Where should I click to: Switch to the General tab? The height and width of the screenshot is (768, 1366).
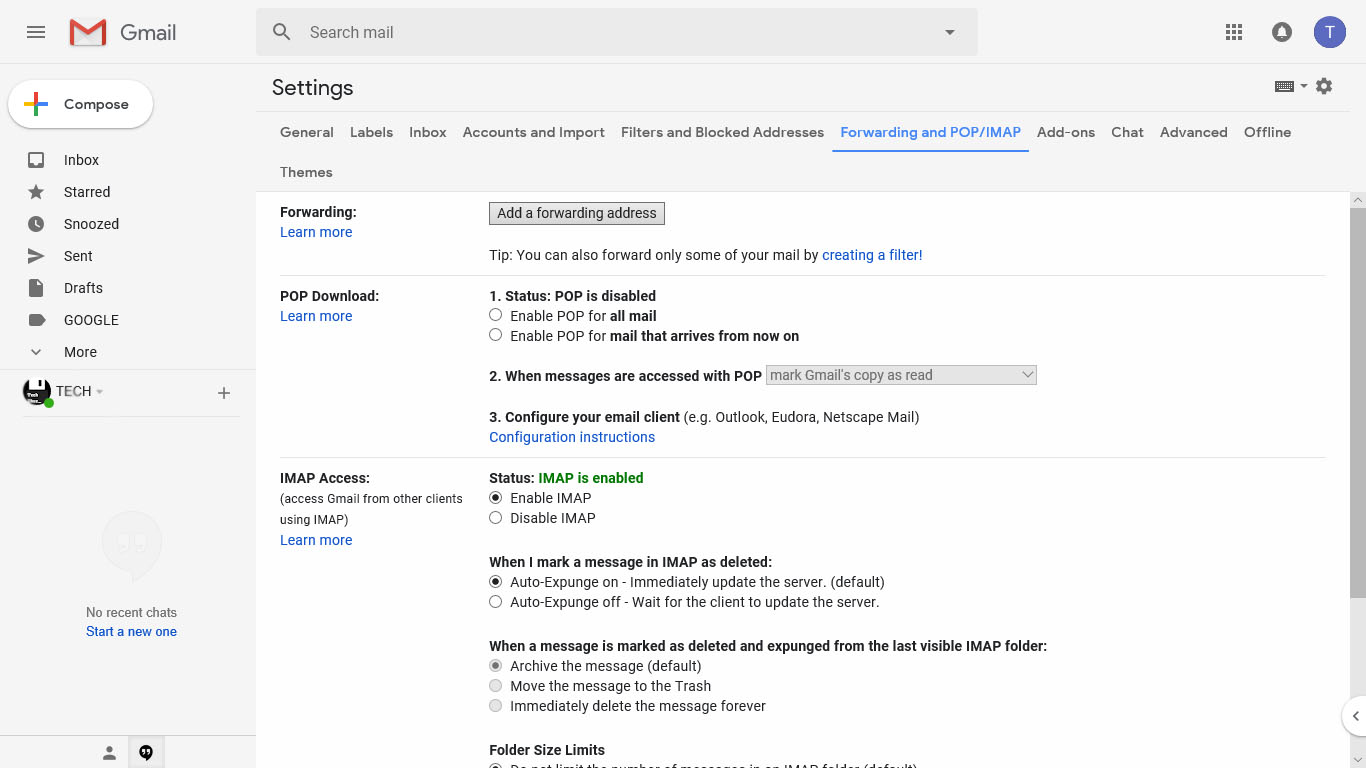point(307,132)
